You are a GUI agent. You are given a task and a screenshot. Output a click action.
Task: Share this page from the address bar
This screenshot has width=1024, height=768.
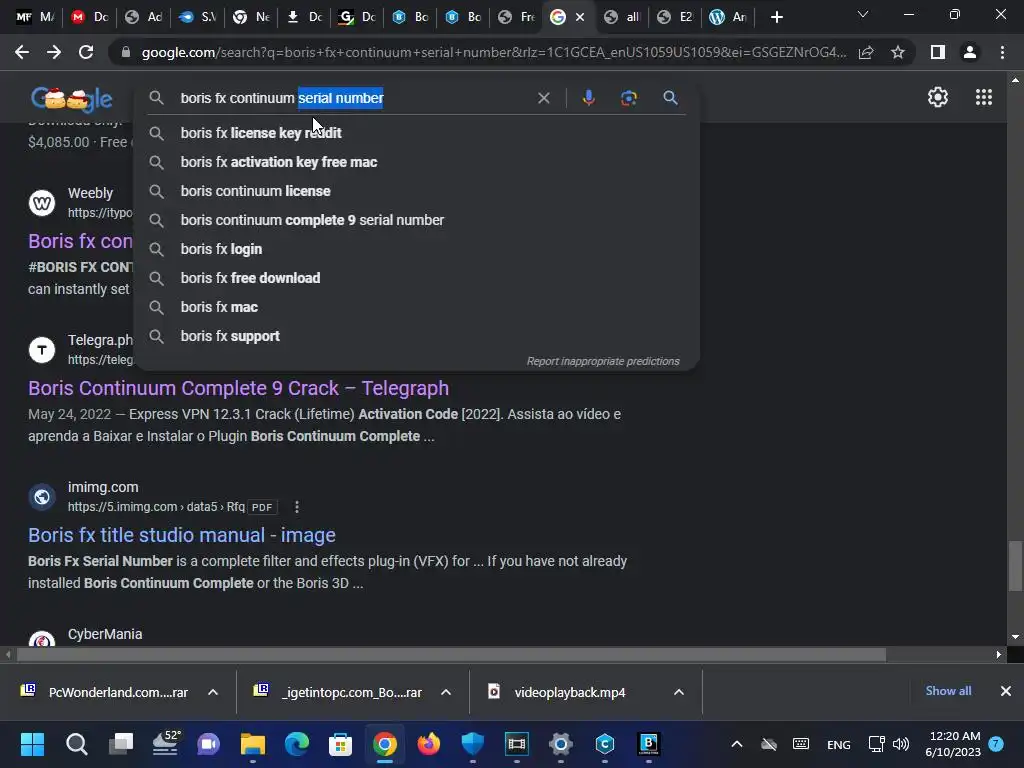pyautogui.click(x=866, y=52)
